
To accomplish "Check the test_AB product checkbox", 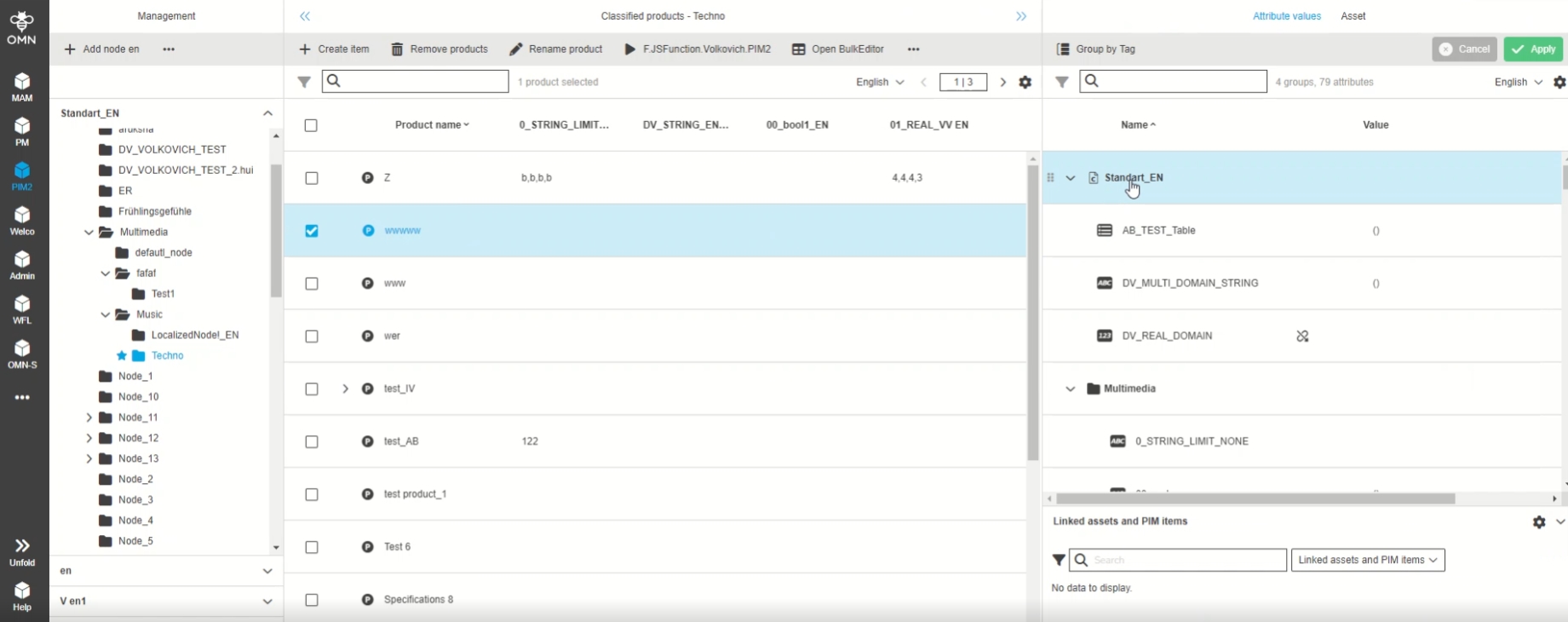I will pos(312,442).
